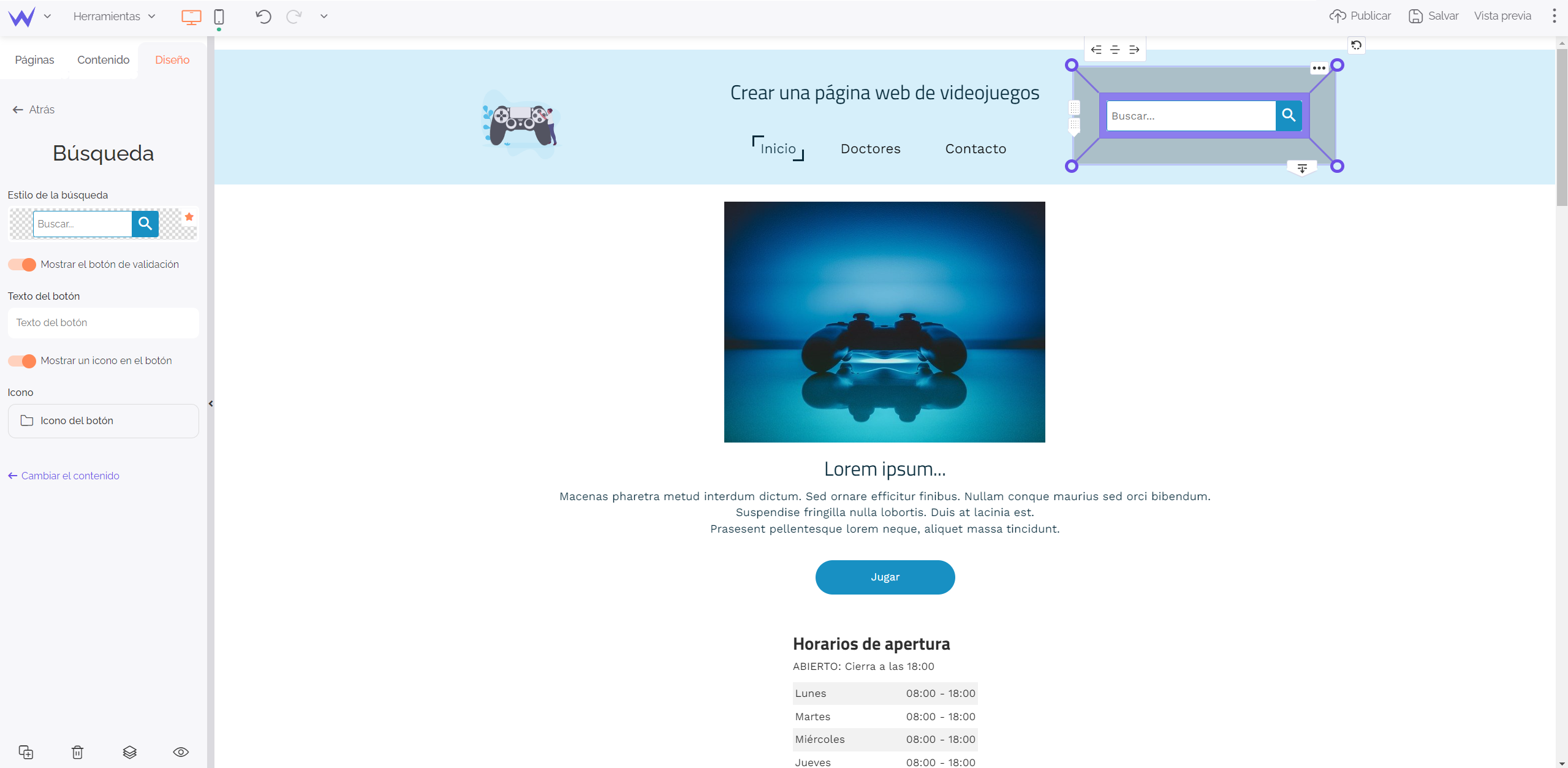Align element right icon
Image resolution: width=1568 pixels, height=768 pixels.
[x=1134, y=50]
